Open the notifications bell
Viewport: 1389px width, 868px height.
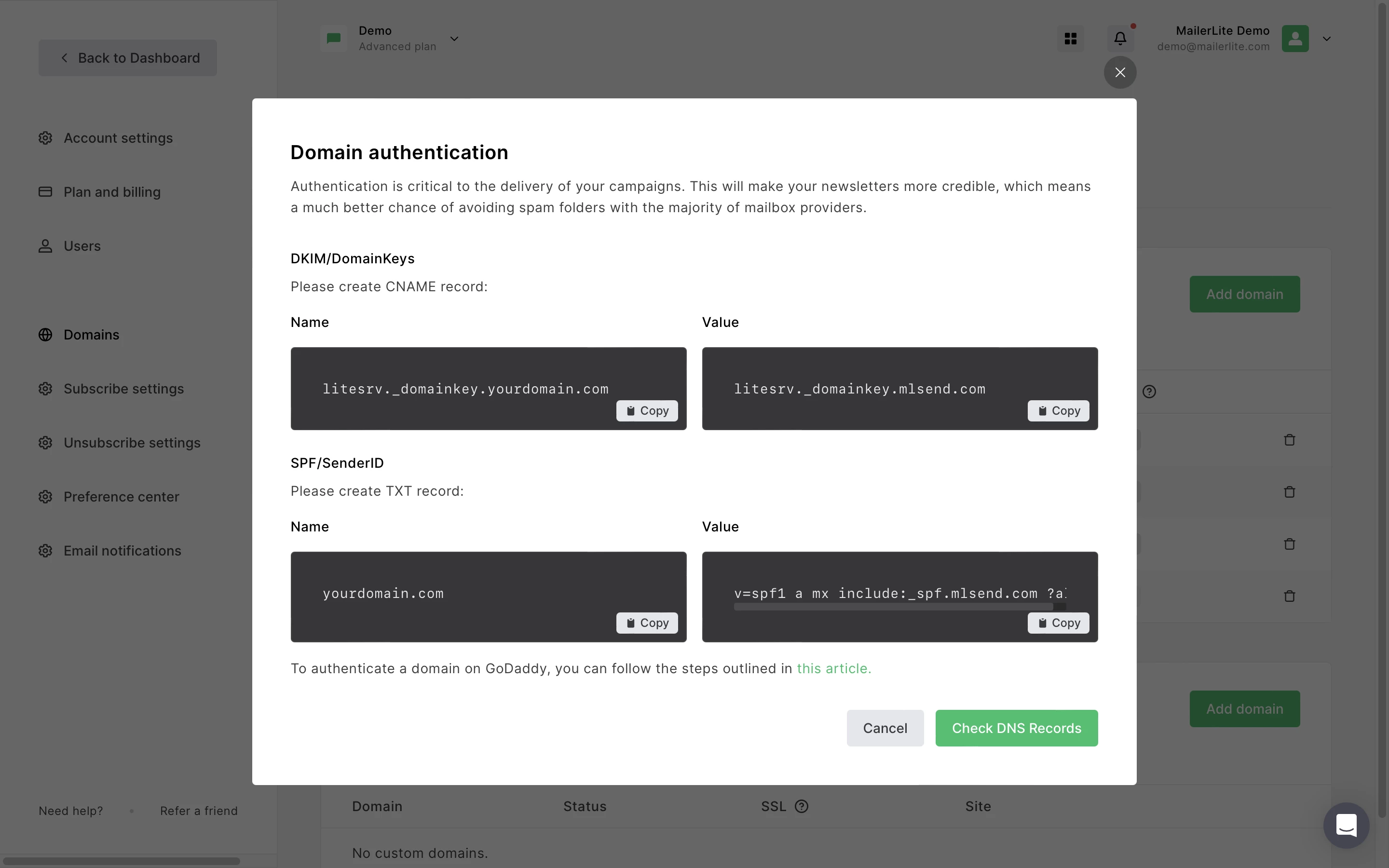coord(1120,39)
